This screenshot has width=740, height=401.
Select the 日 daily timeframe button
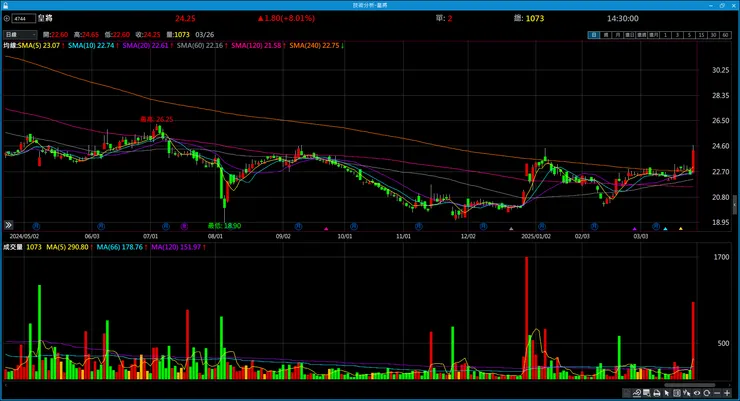click(x=594, y=35)
